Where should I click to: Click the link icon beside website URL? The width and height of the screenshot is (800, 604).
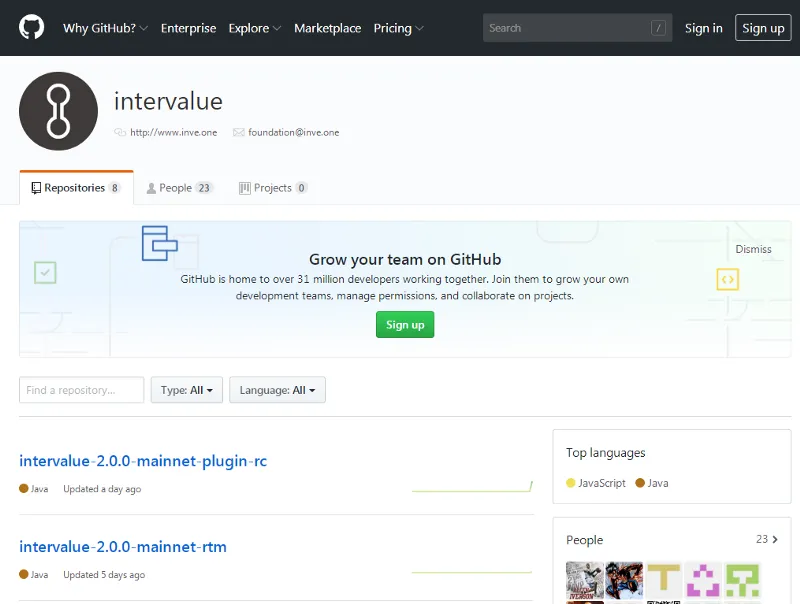pos(120,133)
